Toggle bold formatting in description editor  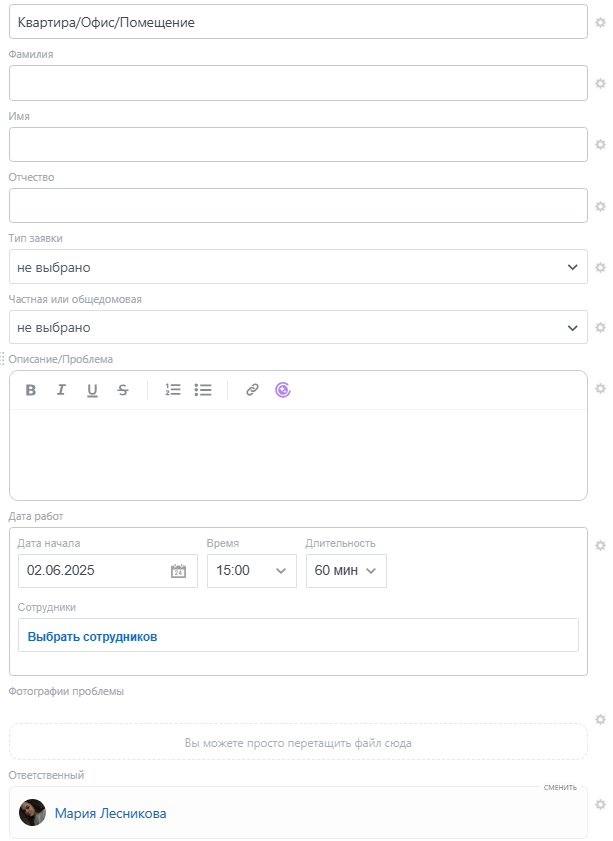(x=31, y=390)
